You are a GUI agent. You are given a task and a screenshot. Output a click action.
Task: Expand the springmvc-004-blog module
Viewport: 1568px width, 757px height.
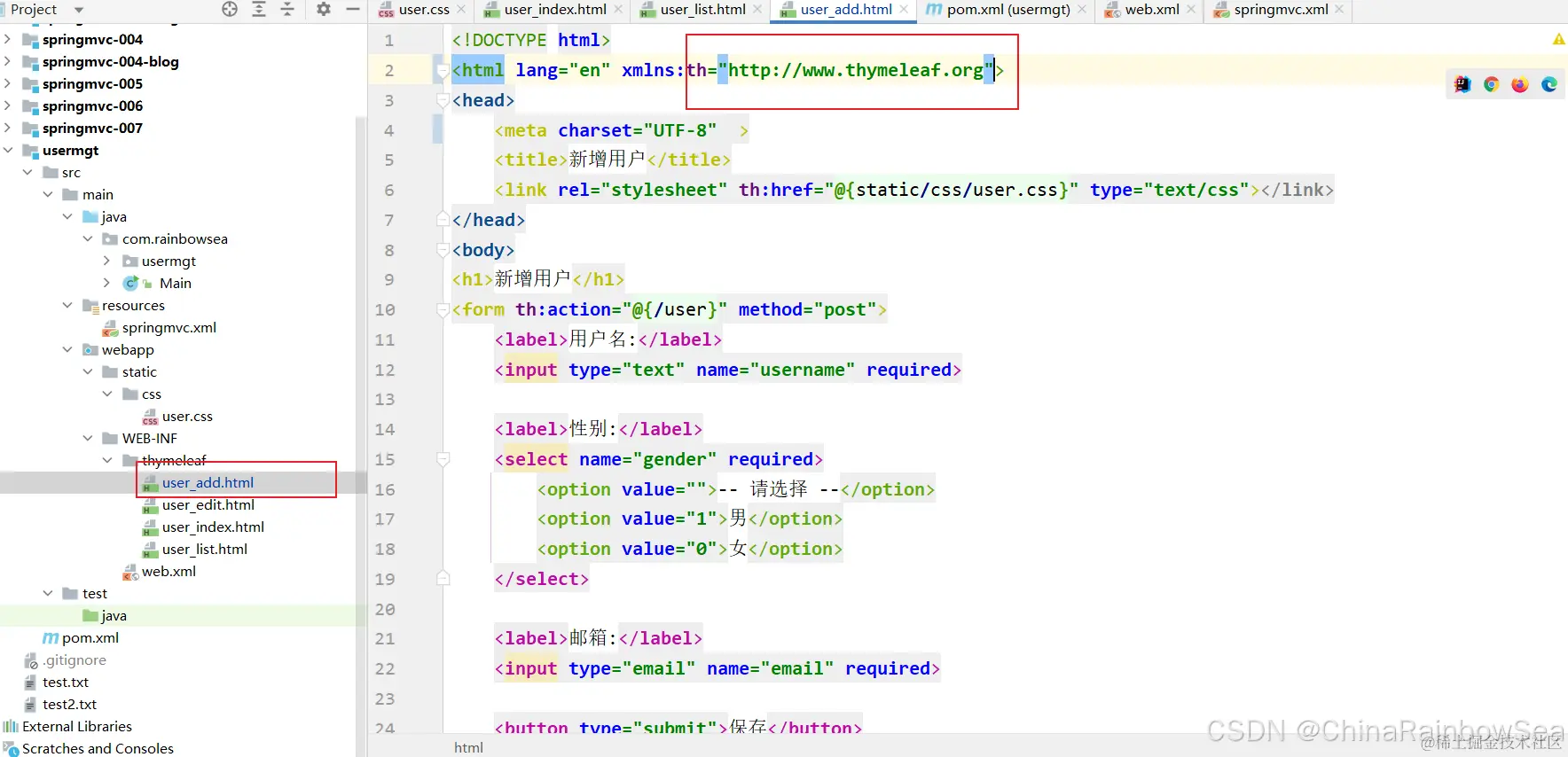(8, 61)
